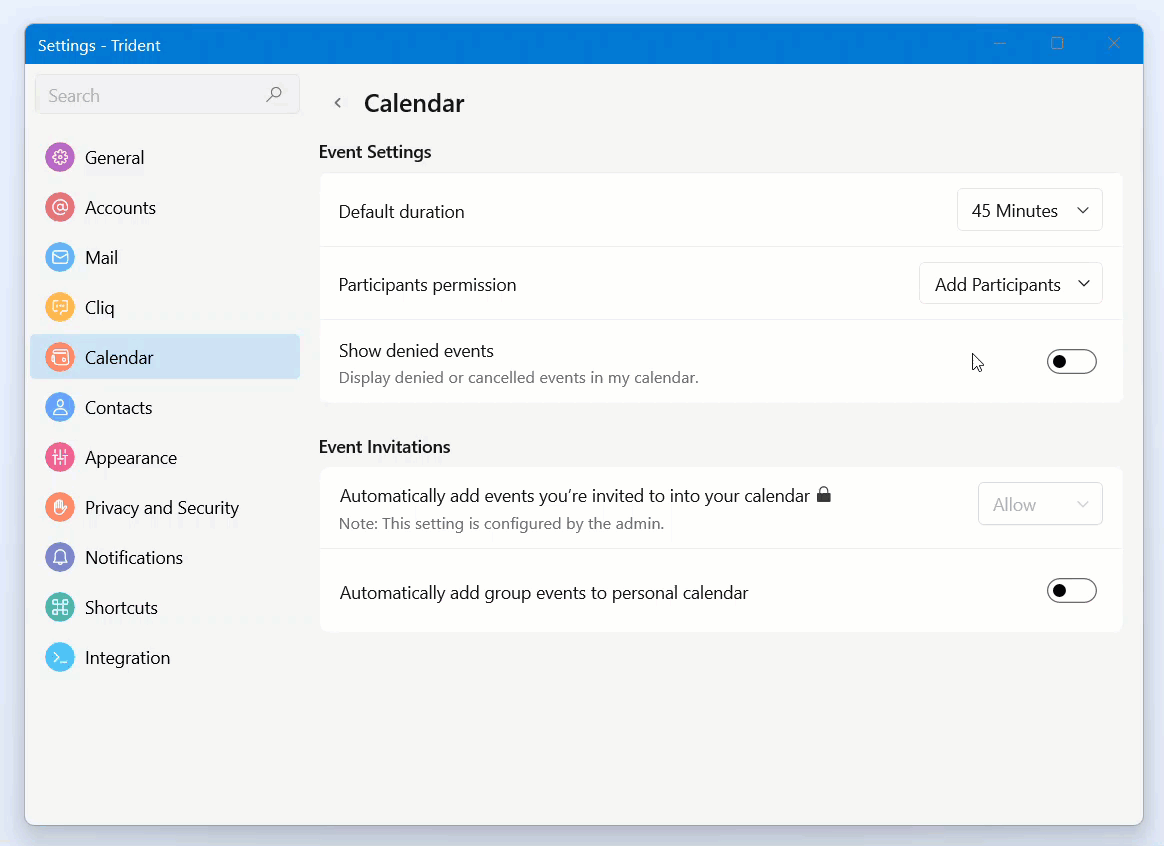Maximize the Settings window
1164x846 pixels.
pos(1057,44)
